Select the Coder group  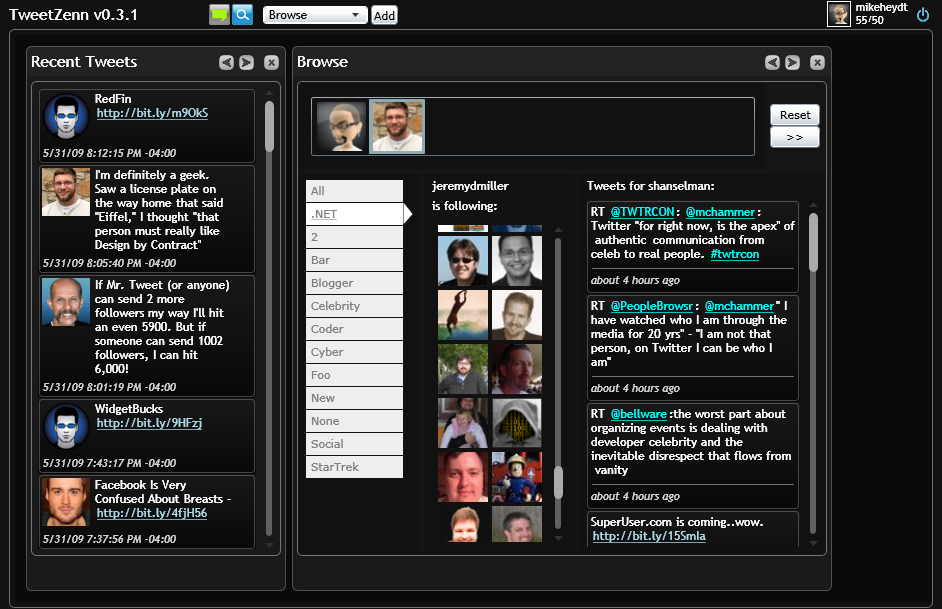tap(354, 329)
